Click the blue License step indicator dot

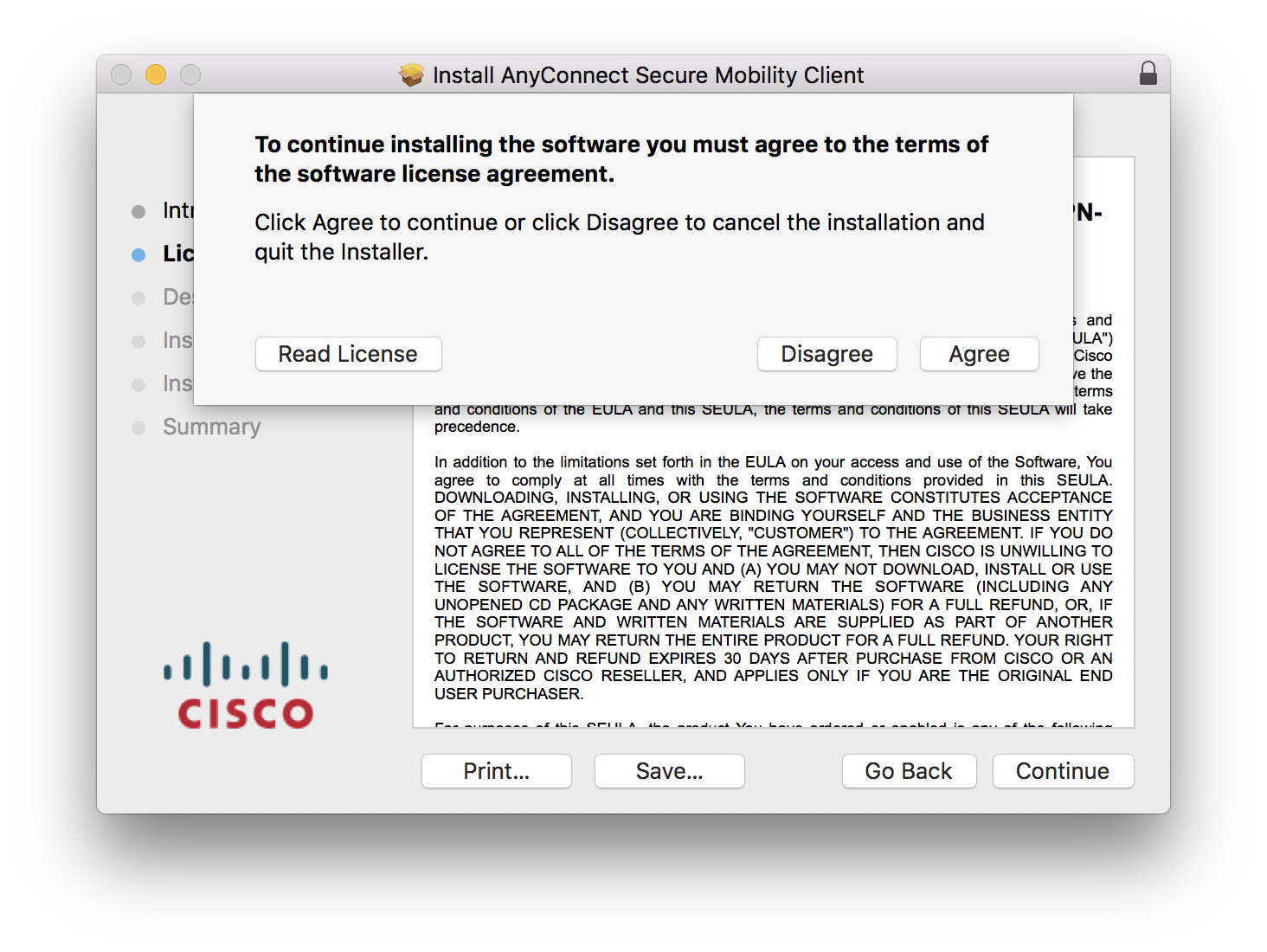(x=139, y=254)
